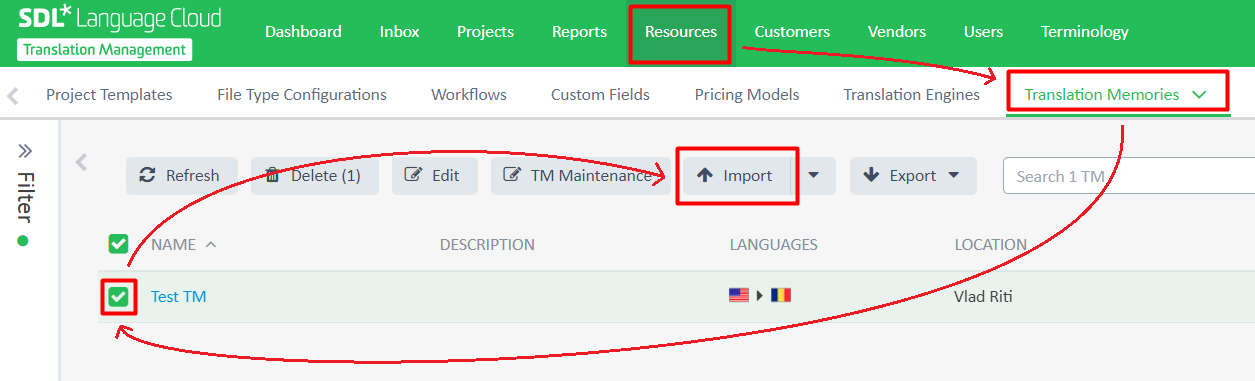Click the LOCATION column header
The width and height of the screenshot is (1255, 381).
point(990,244)
